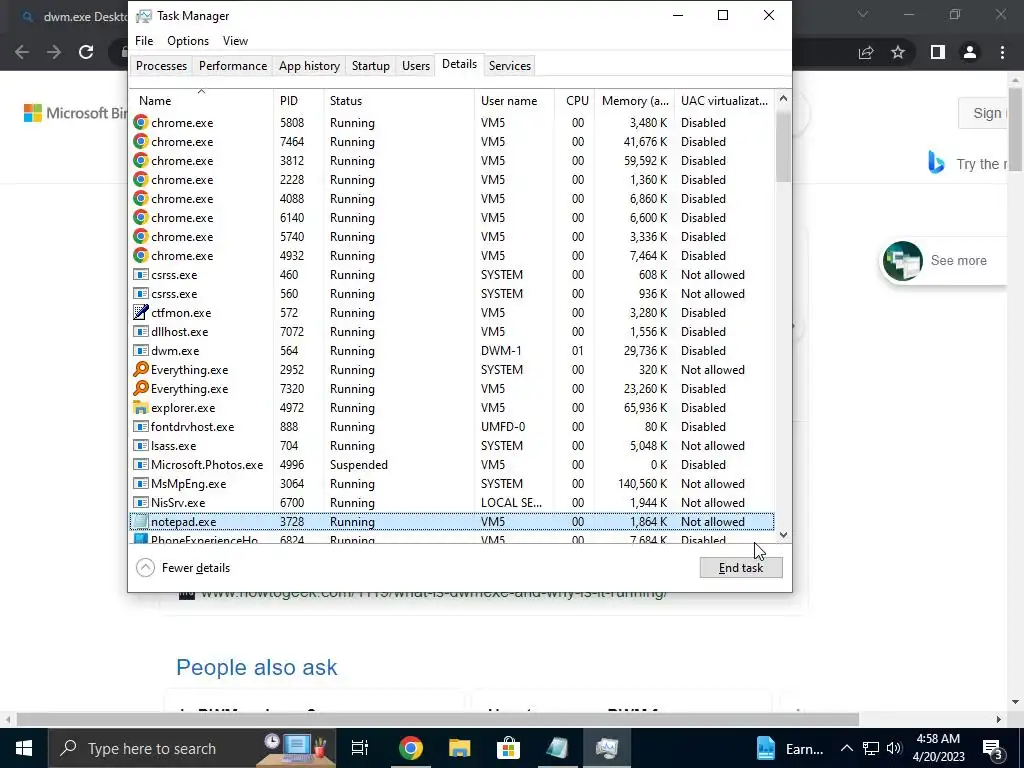Switch to the Startup tab
The width and height of the screenshot is (1024, 768).
click(370, 66)
